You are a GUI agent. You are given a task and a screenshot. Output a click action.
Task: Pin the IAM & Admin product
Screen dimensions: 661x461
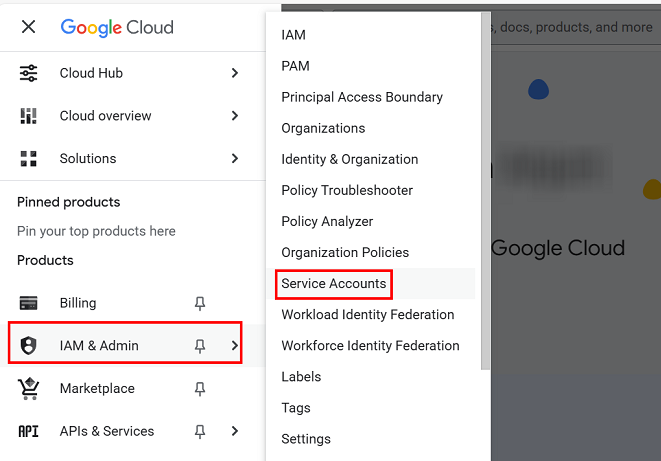pyautogui.click(x=200, y=346)
